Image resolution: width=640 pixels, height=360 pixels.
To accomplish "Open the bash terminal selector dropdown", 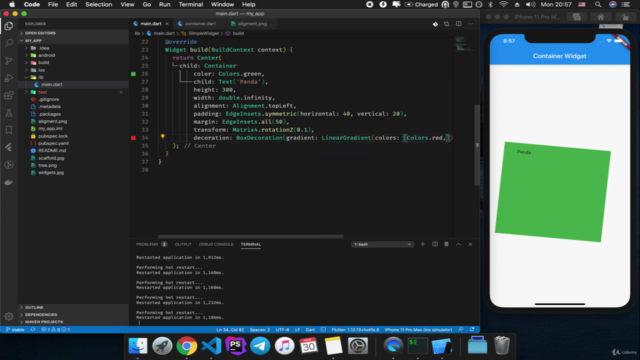I will [382, 244].
